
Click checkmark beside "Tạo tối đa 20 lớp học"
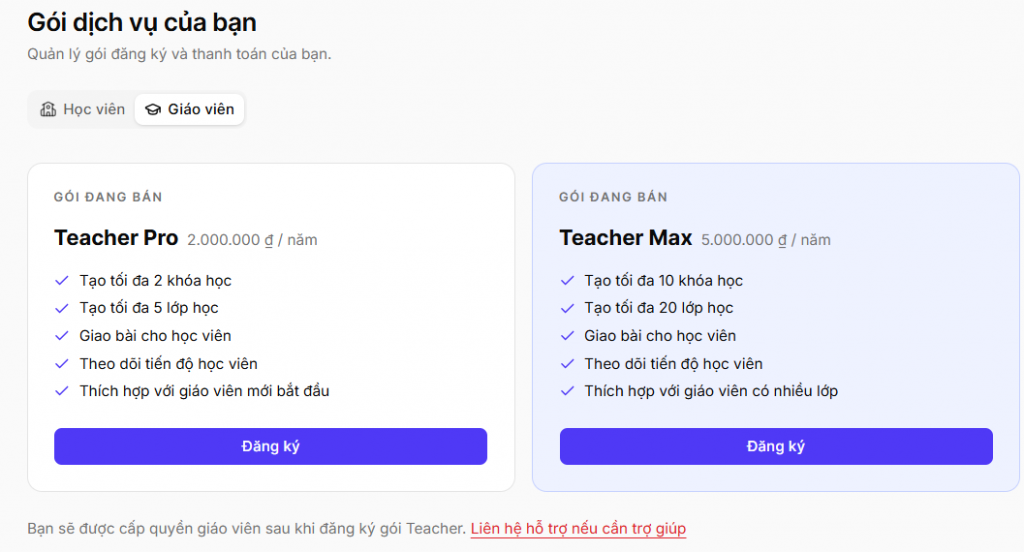[x=567, y=308]
